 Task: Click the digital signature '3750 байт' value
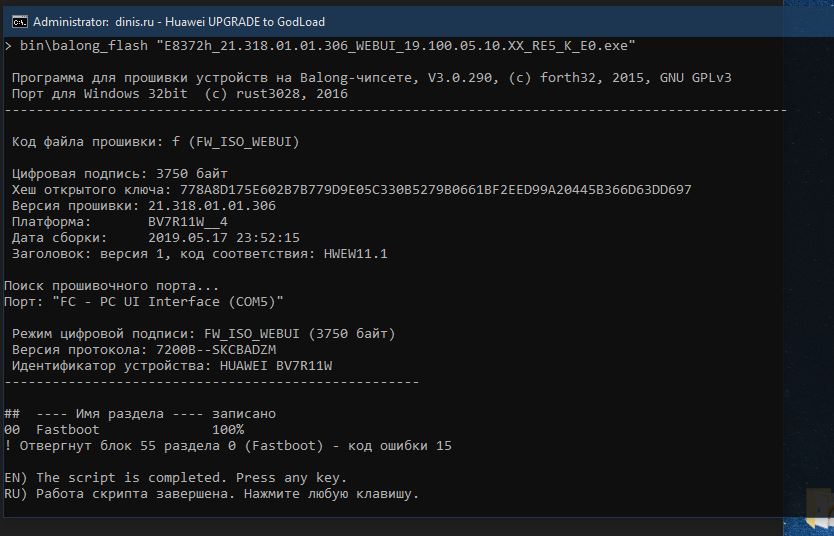coord(192,174)
